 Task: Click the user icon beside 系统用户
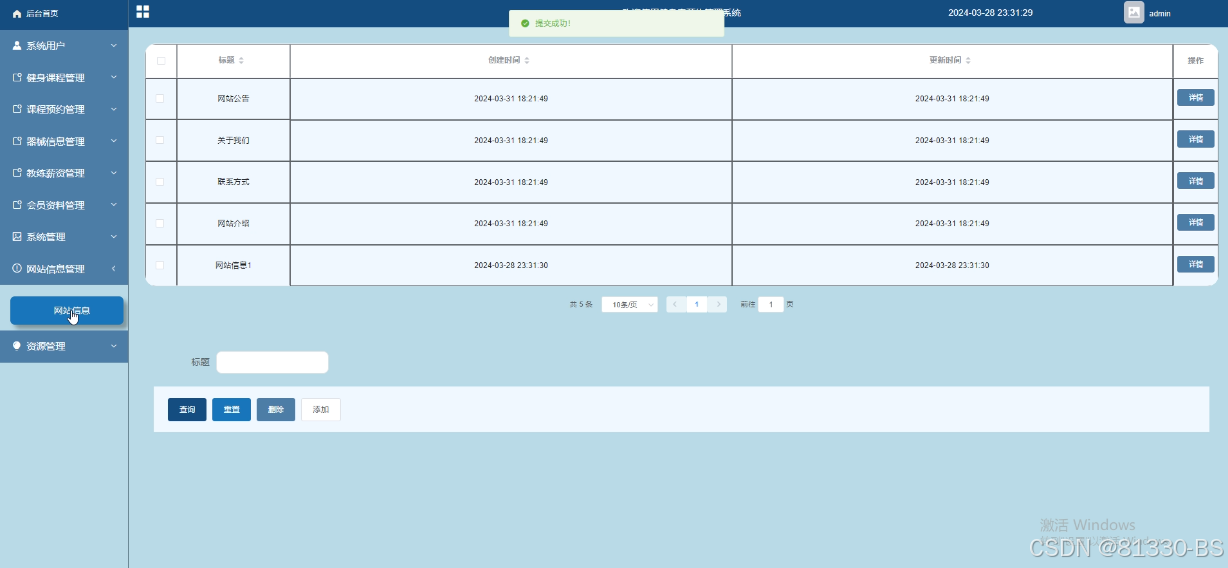pos(17,46)
